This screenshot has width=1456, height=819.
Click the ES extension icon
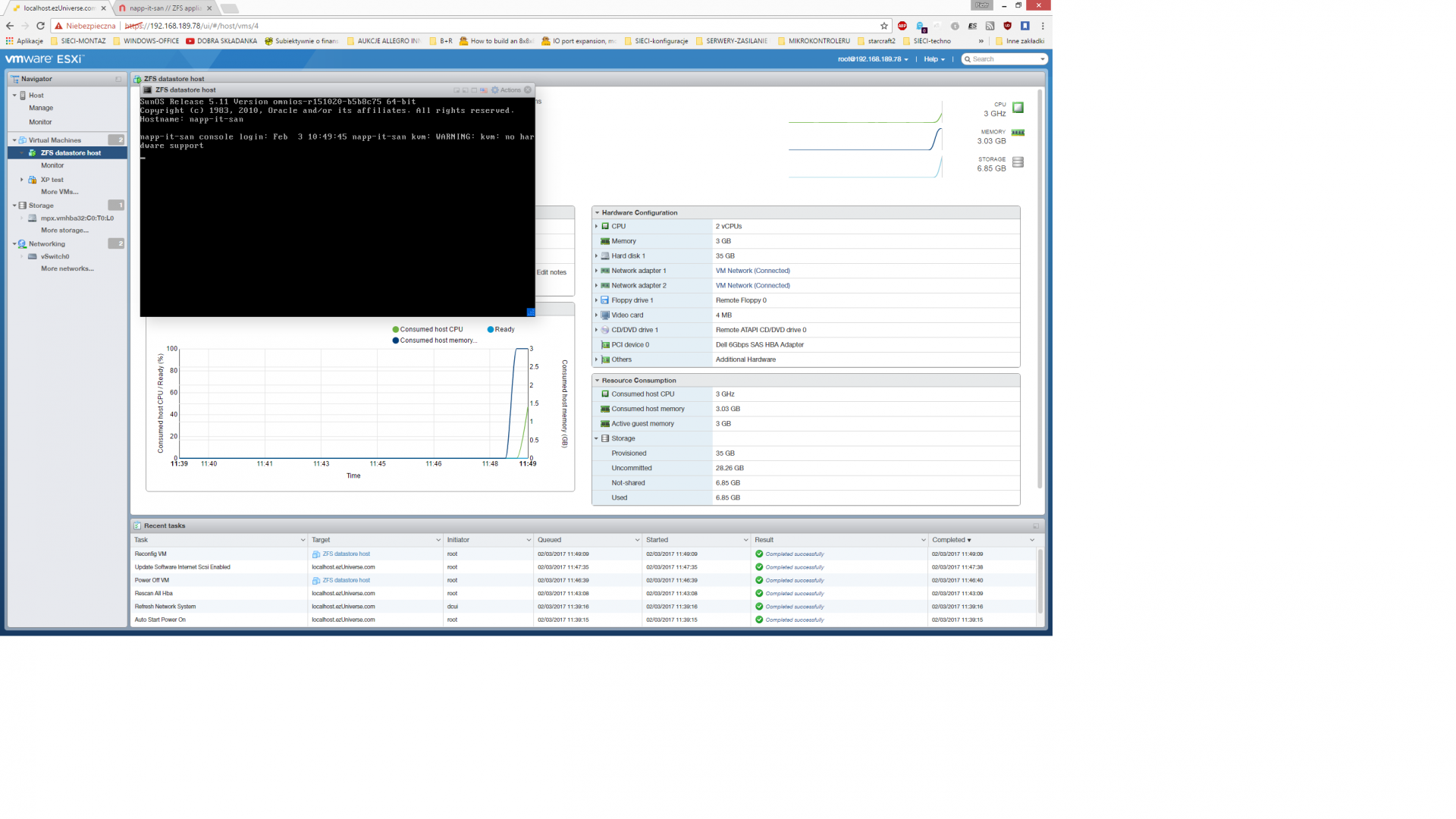(x=972, y=26)
